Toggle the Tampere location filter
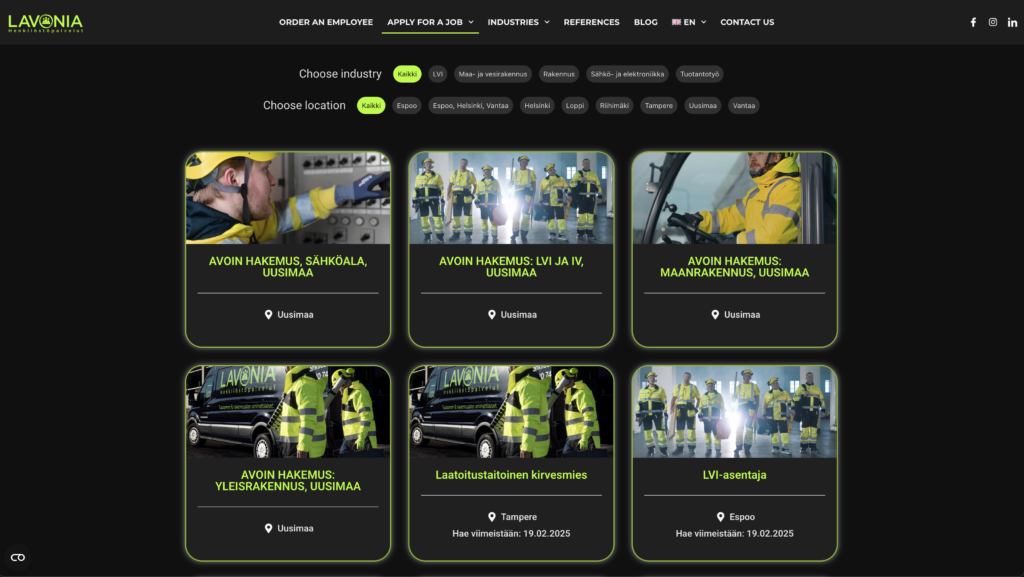 [x=658, y=106]
